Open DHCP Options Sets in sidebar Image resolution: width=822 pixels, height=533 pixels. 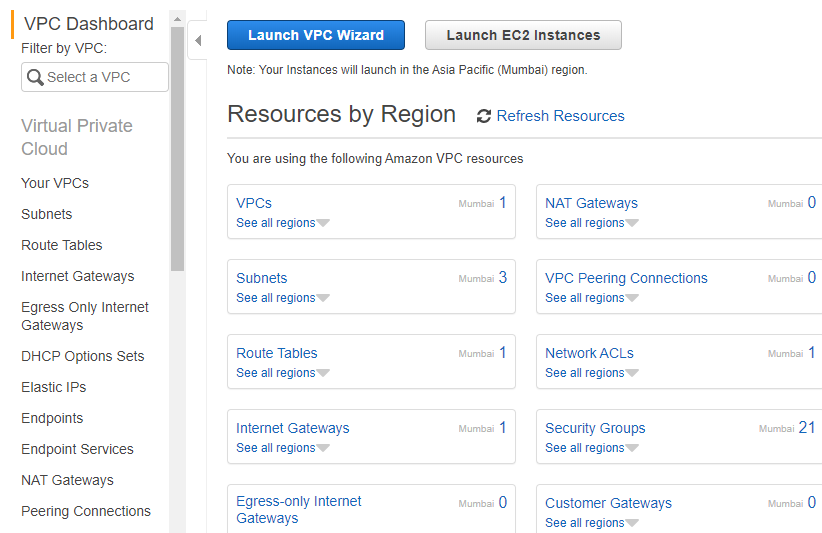(83, 356)
